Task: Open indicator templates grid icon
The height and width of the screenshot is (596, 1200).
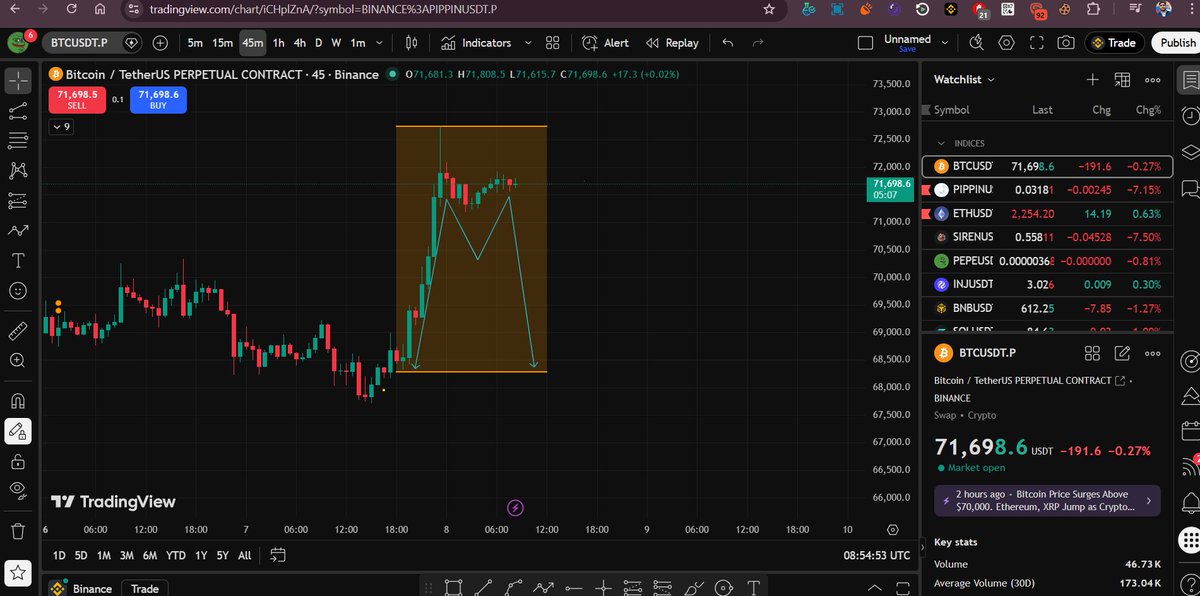Action: coord(553,43)
